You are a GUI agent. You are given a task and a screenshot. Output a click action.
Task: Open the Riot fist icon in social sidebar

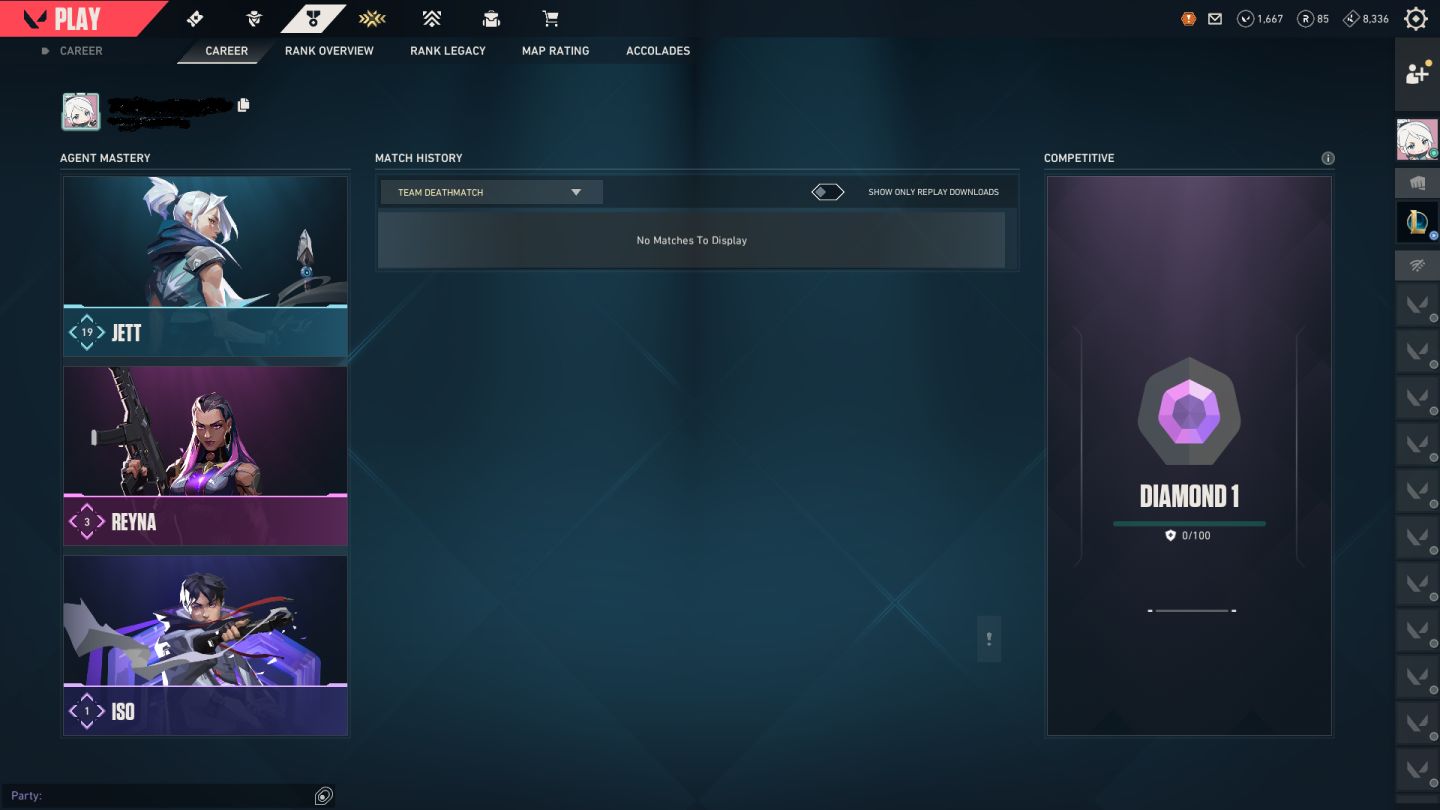(1417, 183)
